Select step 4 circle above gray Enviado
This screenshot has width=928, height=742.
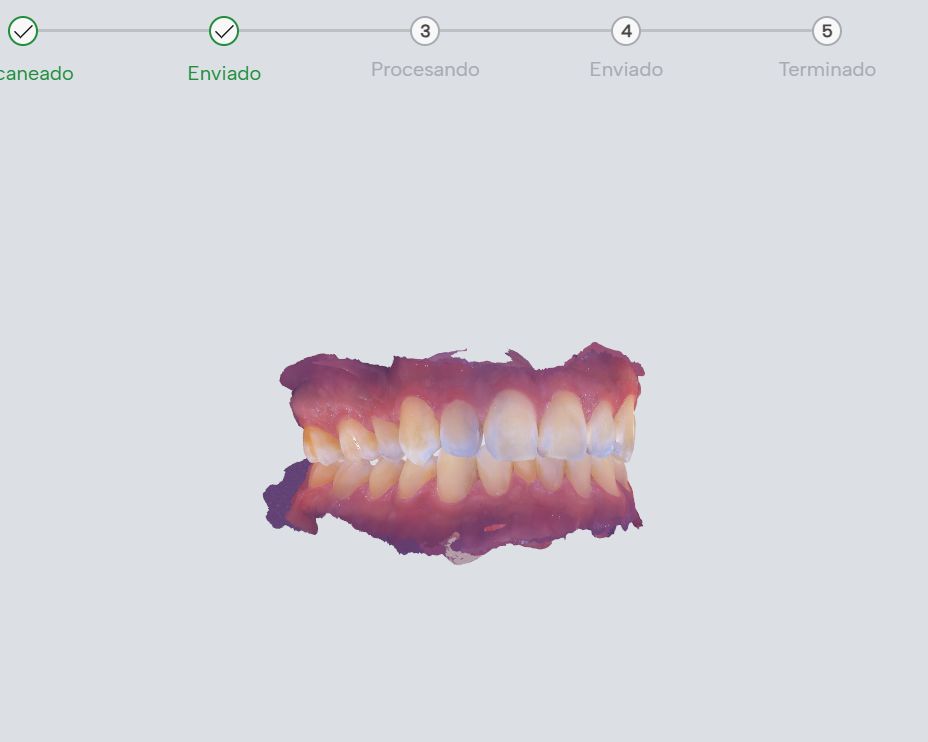click(x=626, y=31)
